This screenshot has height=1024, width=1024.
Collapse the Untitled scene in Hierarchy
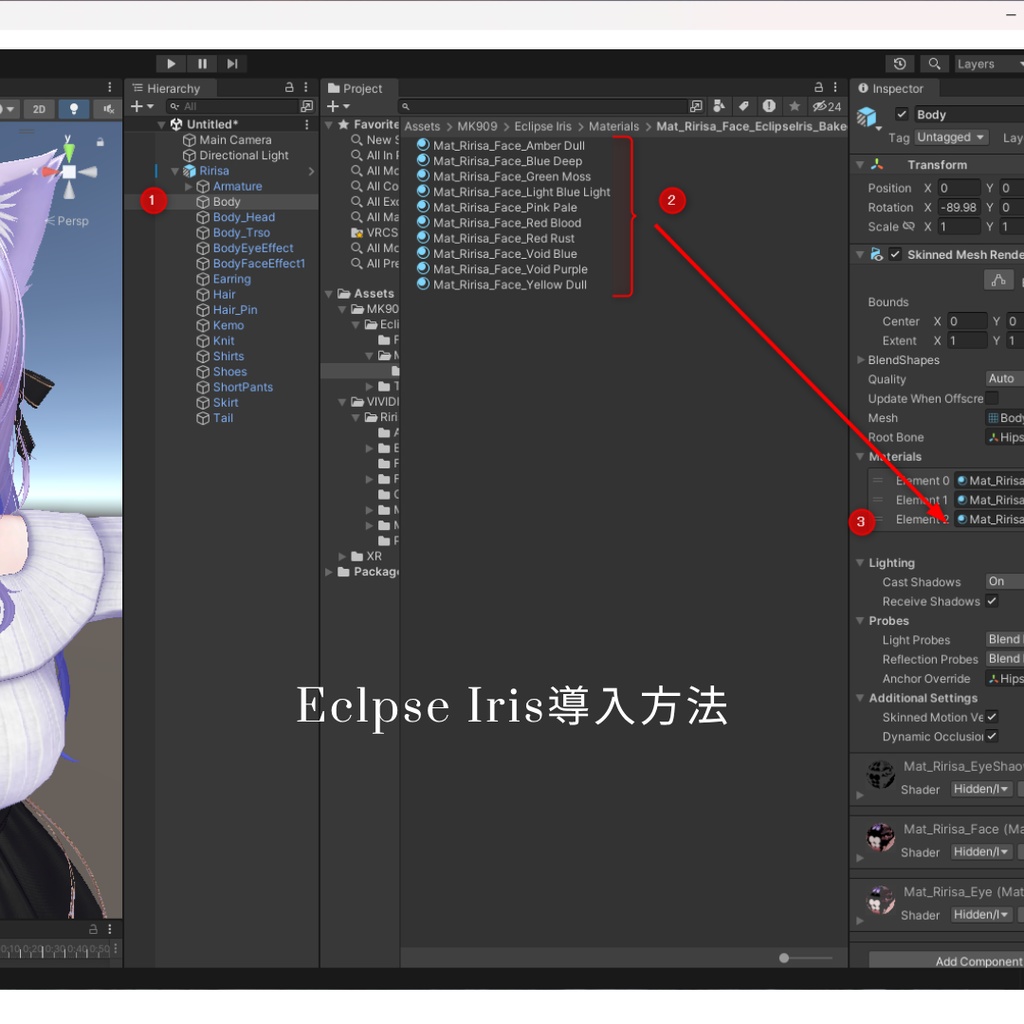pos(161,124)
